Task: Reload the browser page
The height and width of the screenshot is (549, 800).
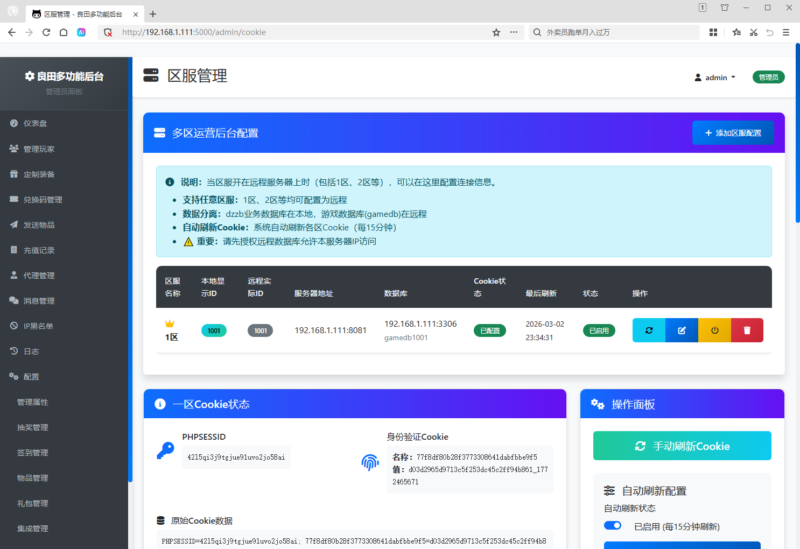Action: pyautogui.click(x=46, y=32)
